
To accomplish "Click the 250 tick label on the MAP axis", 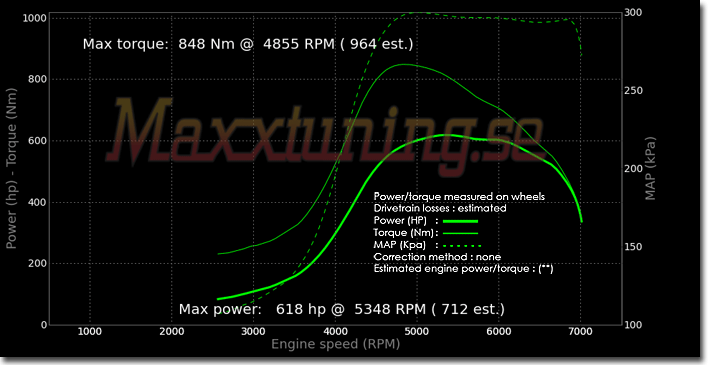I will 634,91.
